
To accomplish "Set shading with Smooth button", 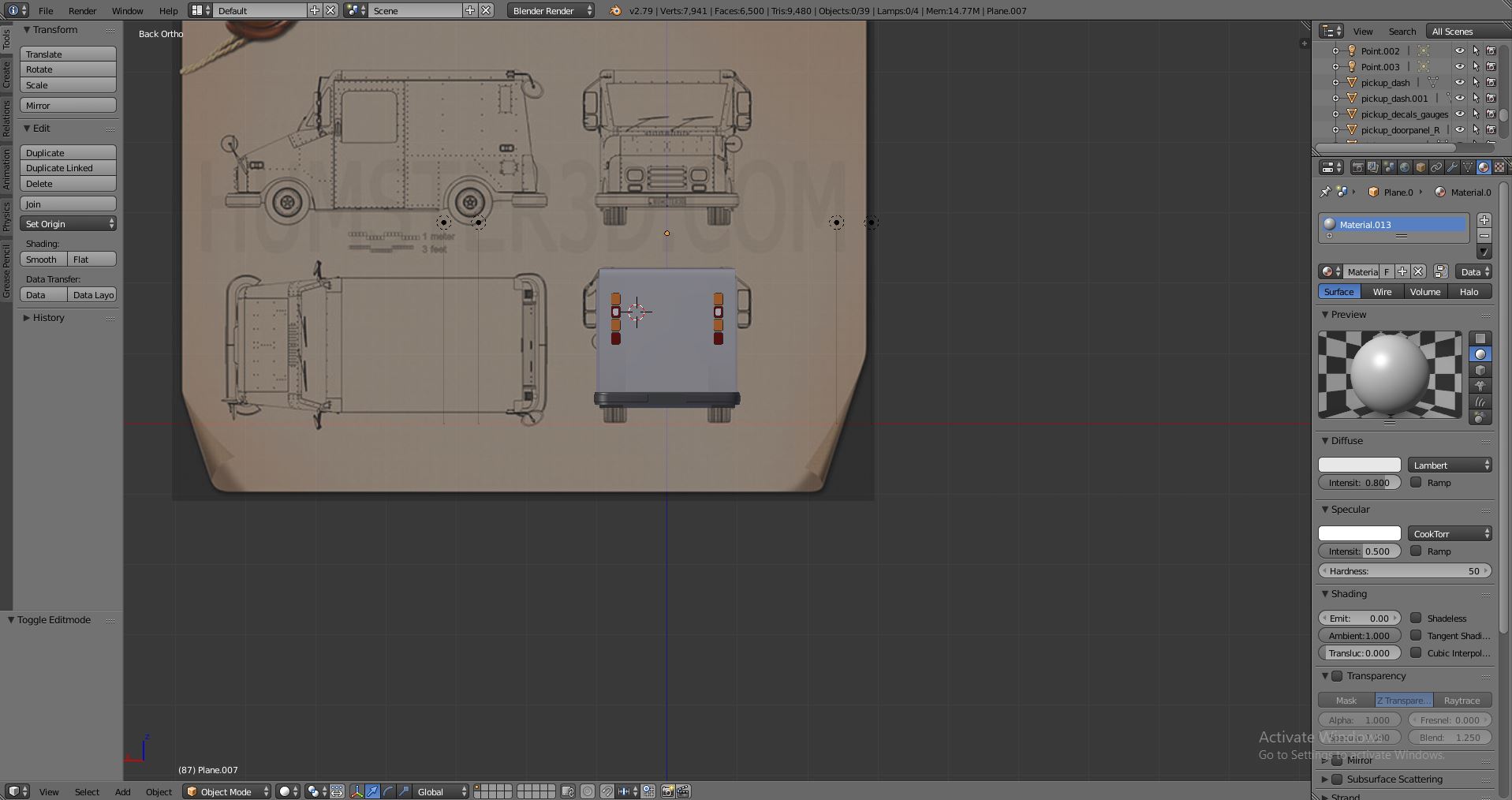I will click(x=43, y=259).
